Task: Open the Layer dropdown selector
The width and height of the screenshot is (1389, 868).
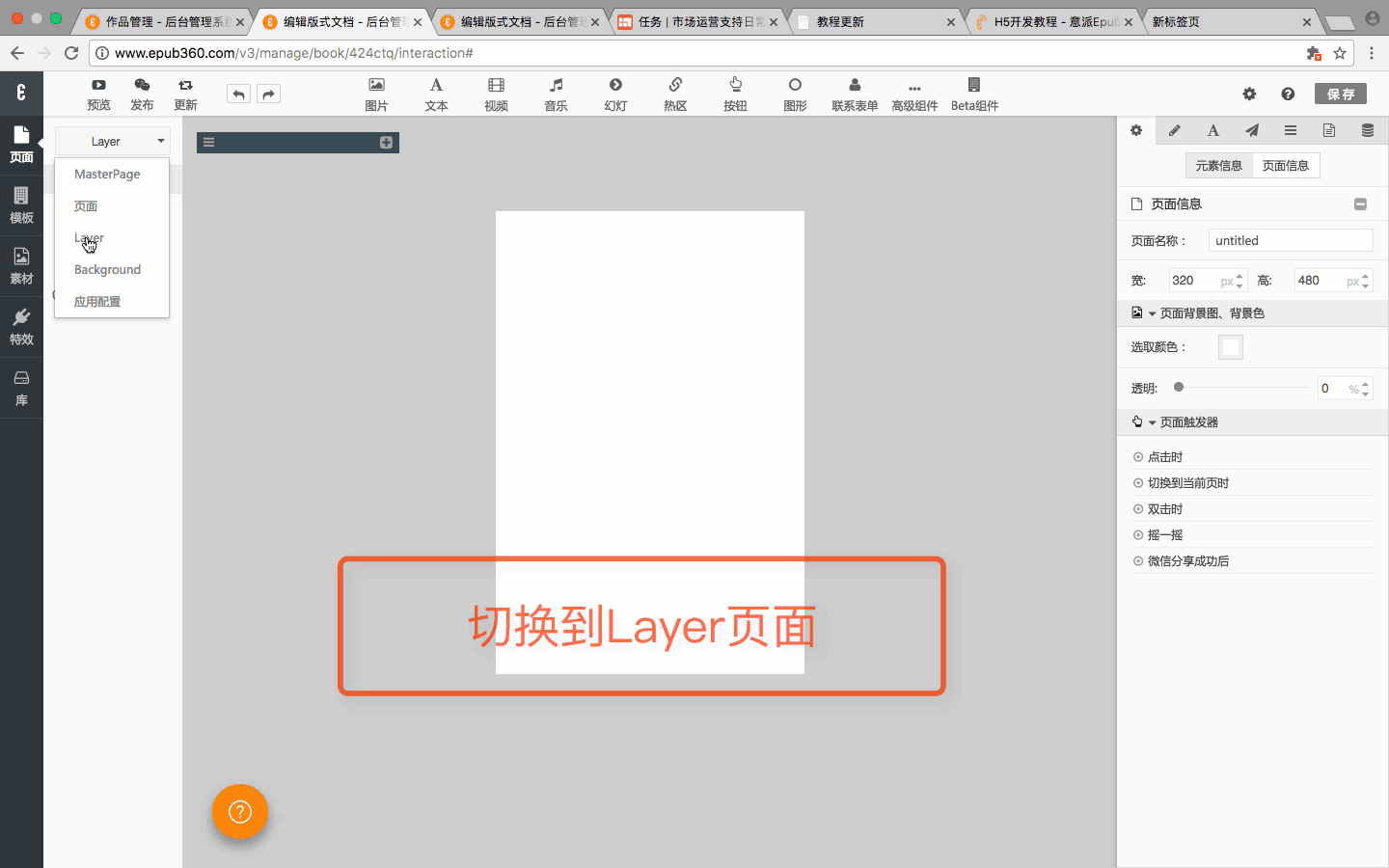Action: click(113, 141)
